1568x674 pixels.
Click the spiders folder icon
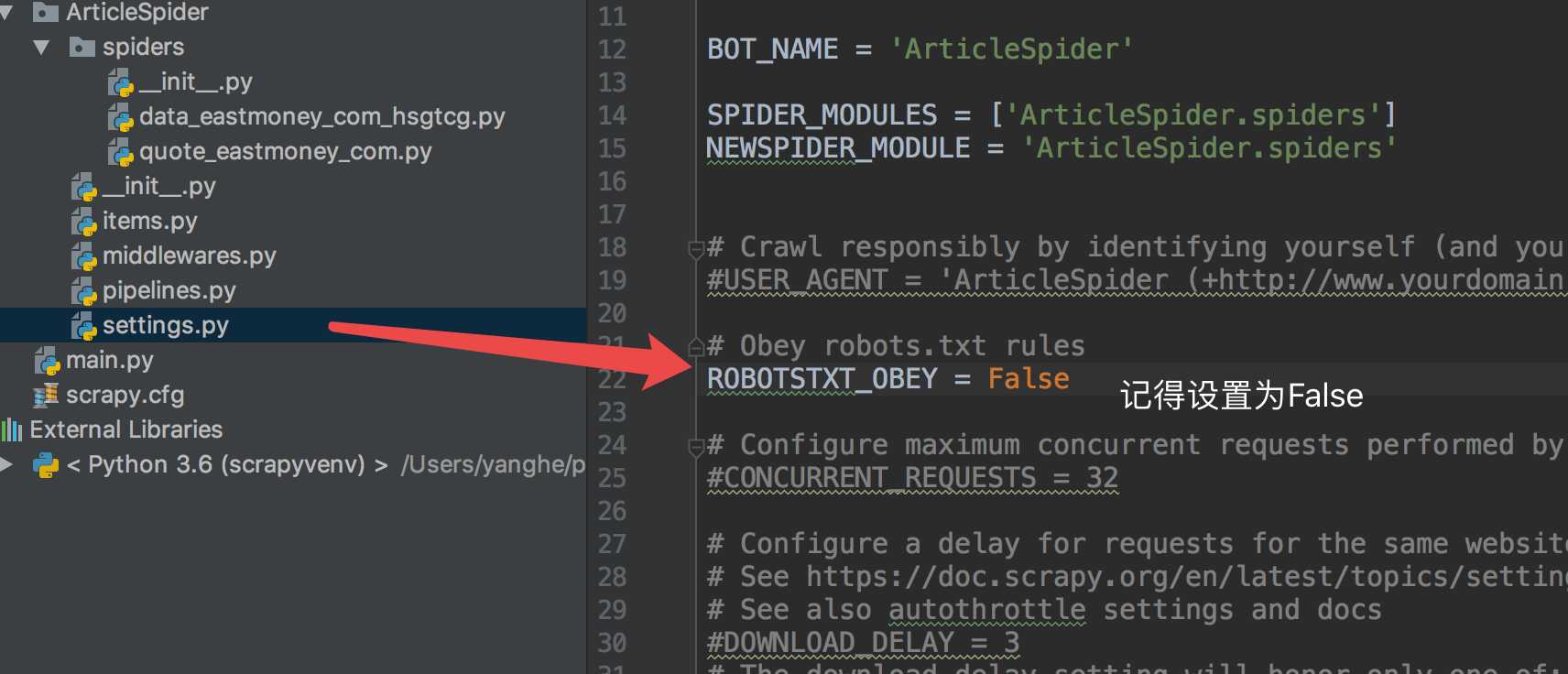(82, 47)
